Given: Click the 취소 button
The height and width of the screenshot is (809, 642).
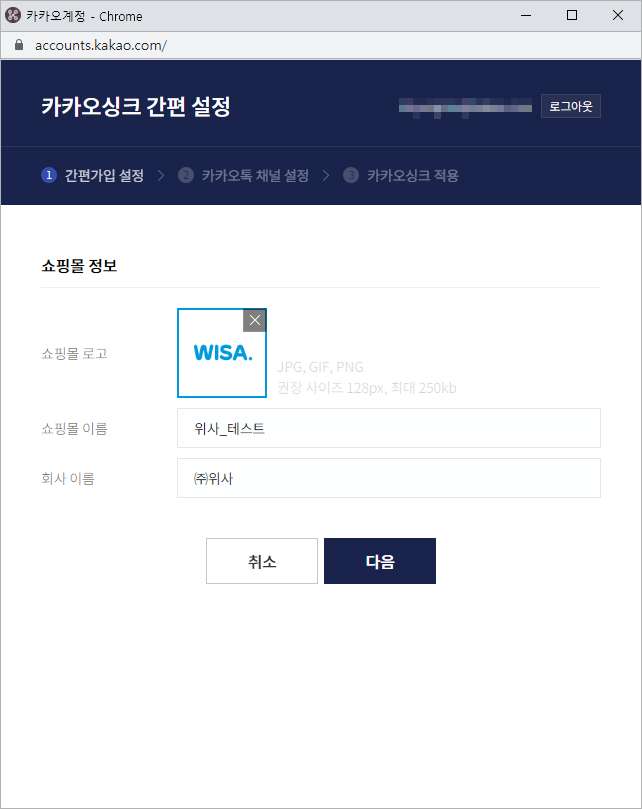Looking at the screenshot, I should pyautogui.click(x=262, y=561).
